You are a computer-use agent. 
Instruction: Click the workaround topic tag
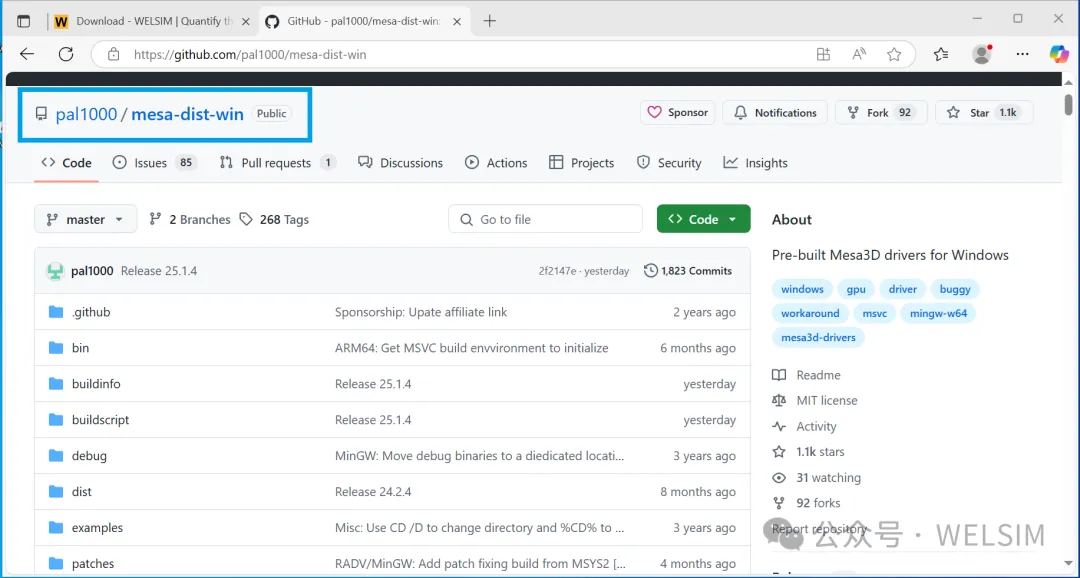click(810, 313)
